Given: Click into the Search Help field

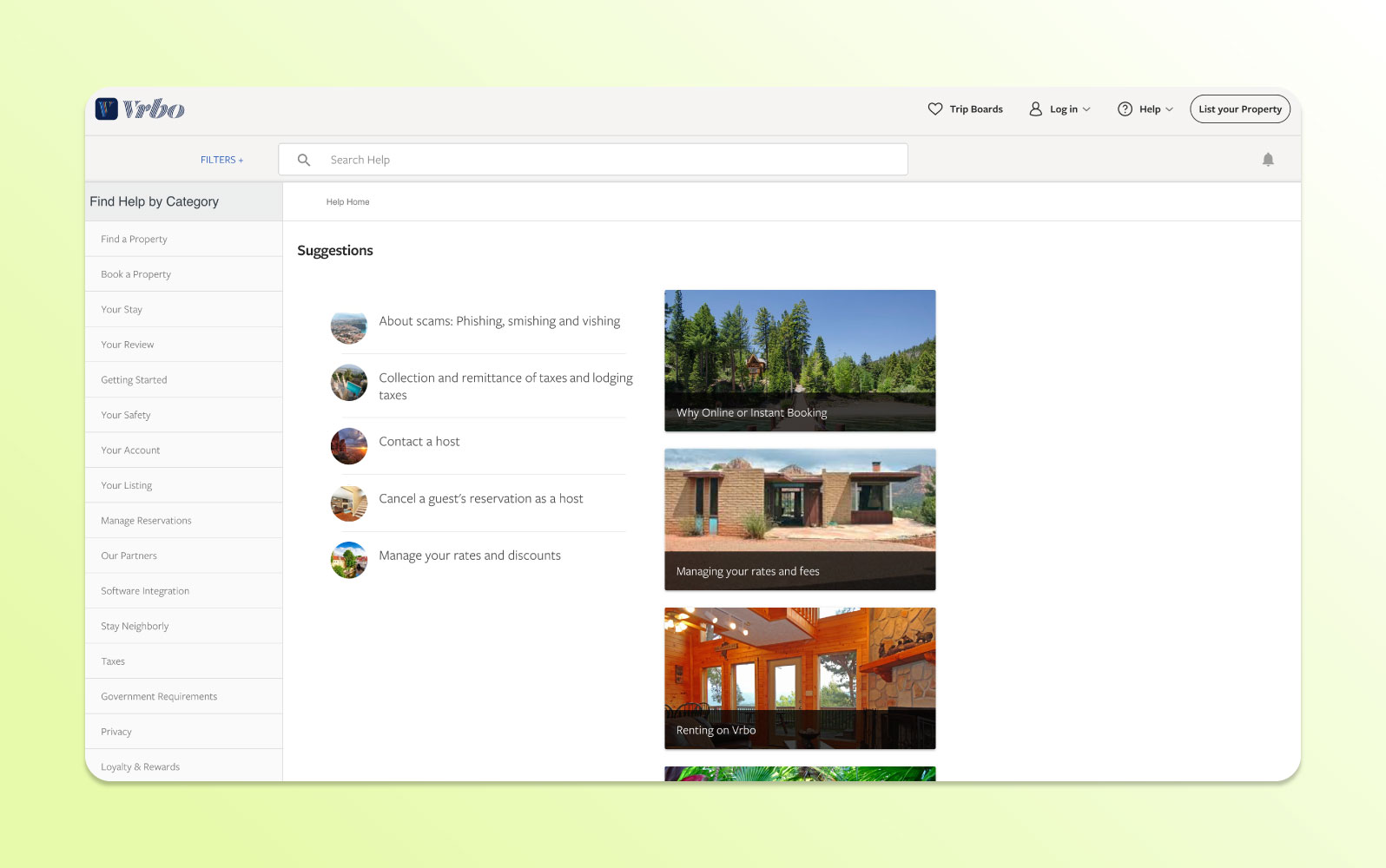Looking at the screenshot, I should click(608, 160).
